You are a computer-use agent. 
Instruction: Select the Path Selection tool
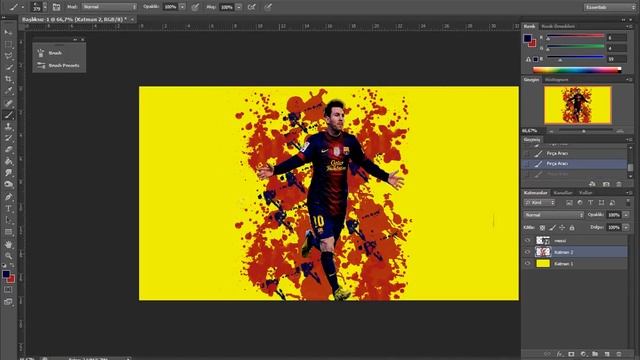click(8, 220)
